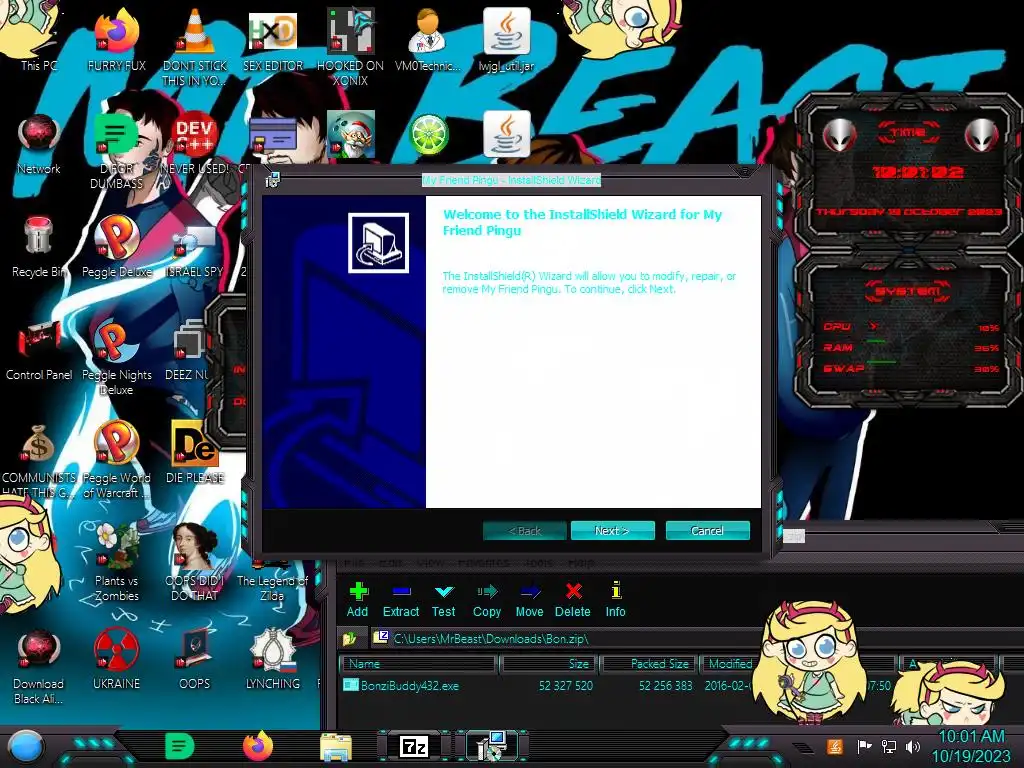Select the Java jar icon below lwjgl_util.jar
1024x768 pixels.
pos(507,135)
